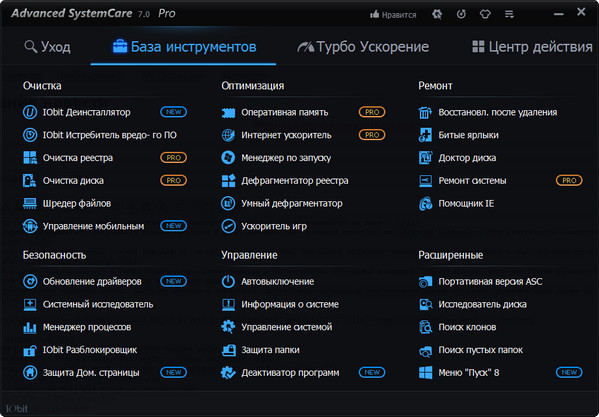Click the IObit logo in the footer
The image size is (599, 417).
[17, 408]
